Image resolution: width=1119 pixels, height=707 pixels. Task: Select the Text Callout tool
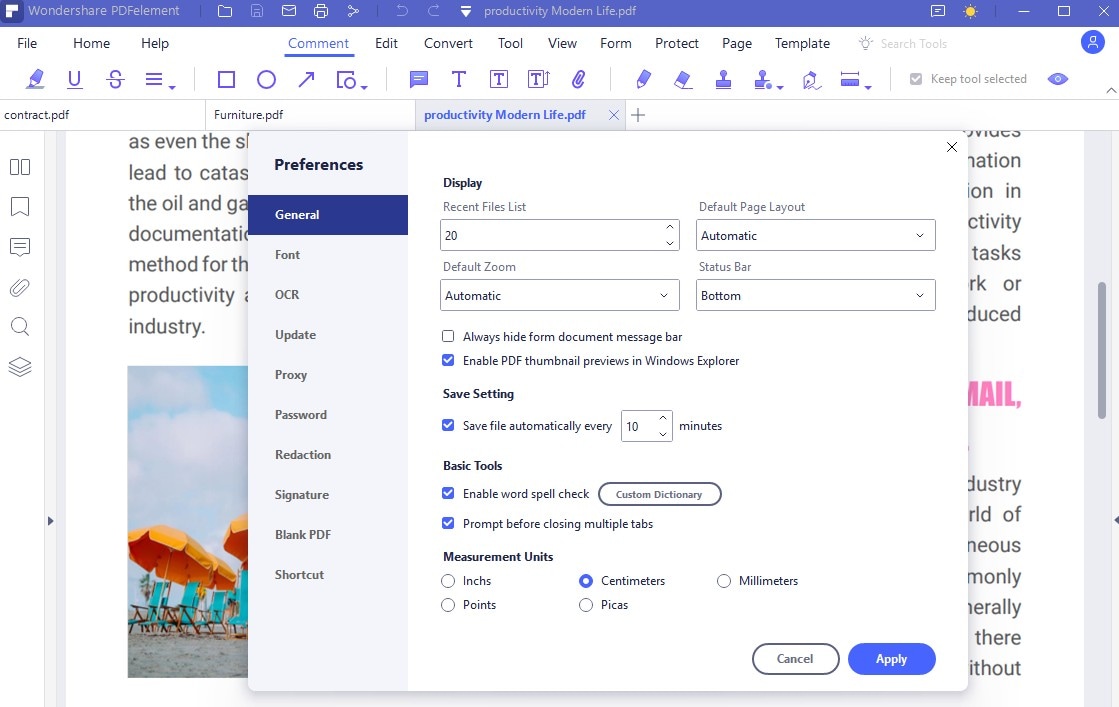tap(538, 79)
